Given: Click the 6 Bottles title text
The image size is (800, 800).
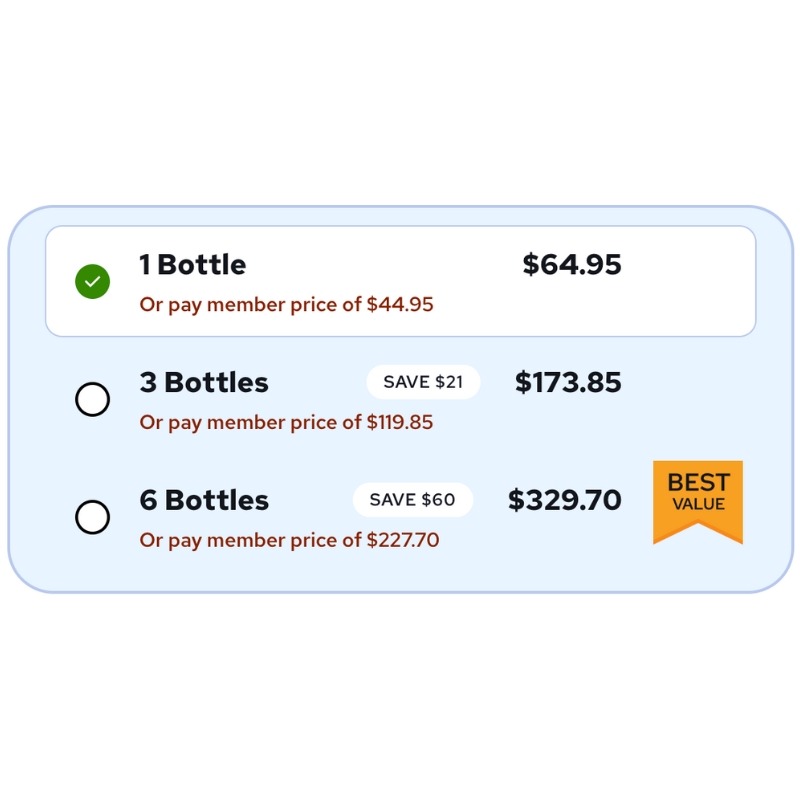Looking at the screenshot, I should 204,500.
